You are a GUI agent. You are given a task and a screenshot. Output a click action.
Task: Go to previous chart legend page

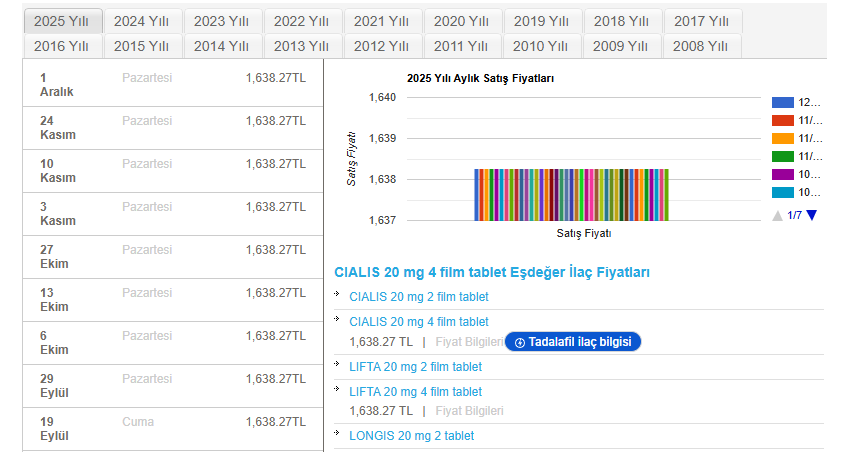(777, 215)
